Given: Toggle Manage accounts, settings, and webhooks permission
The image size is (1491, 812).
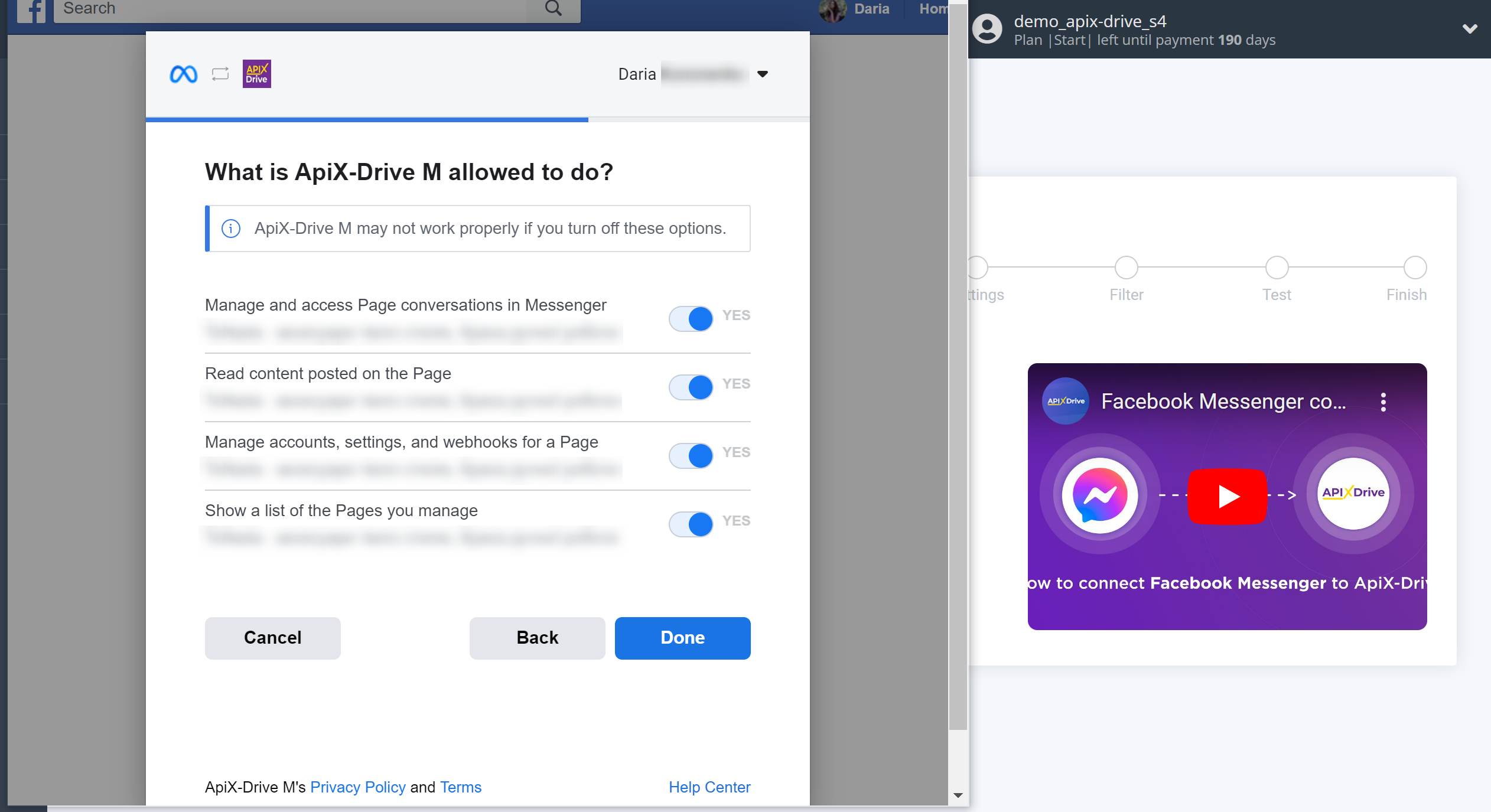Looking at the screenshot, I should tap(691, 456).
